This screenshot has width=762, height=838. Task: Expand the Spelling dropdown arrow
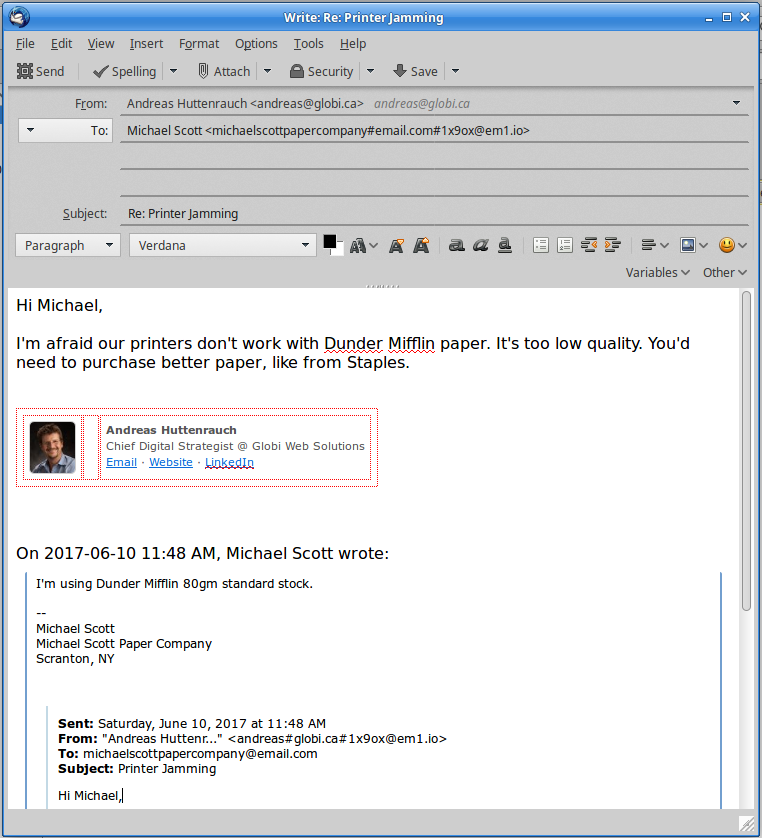pyautogui.click(x=173, y=71)
